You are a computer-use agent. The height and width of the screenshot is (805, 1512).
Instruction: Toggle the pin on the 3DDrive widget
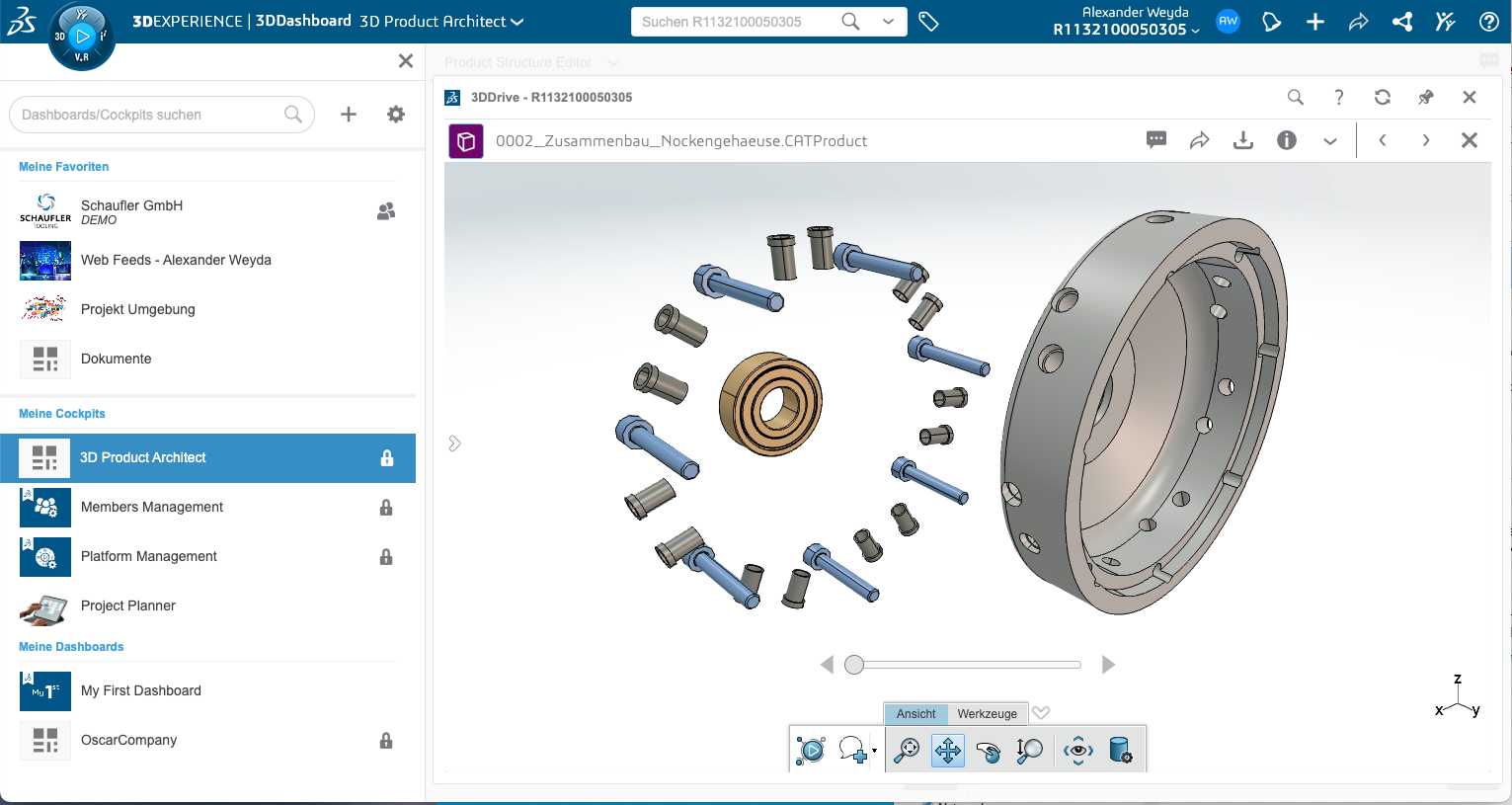(x=1425, y=97)
